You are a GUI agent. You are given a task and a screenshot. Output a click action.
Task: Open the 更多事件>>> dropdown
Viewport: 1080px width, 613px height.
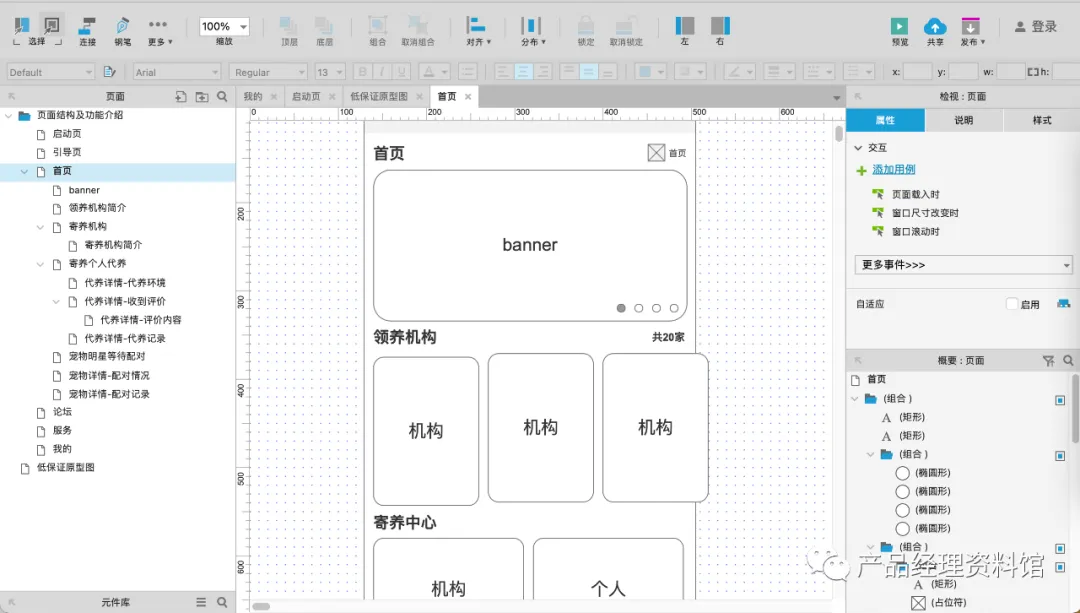(964, 264)
